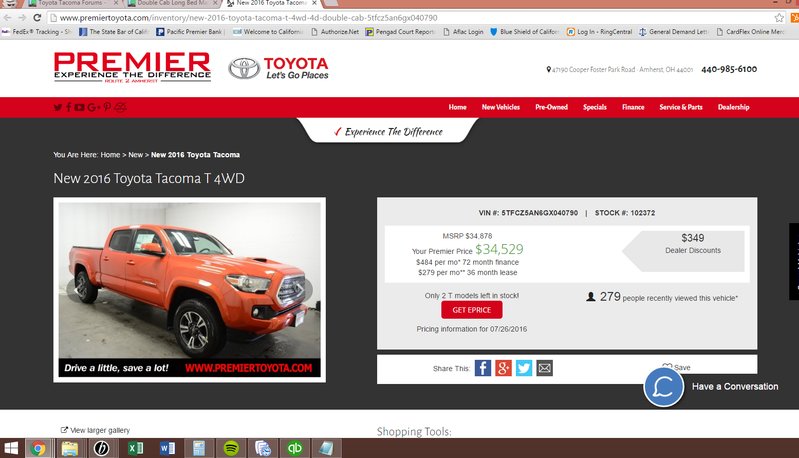
Task: Open the Premier Toyota Twitter icon in red bar
Action: click(x=58, y=107)
